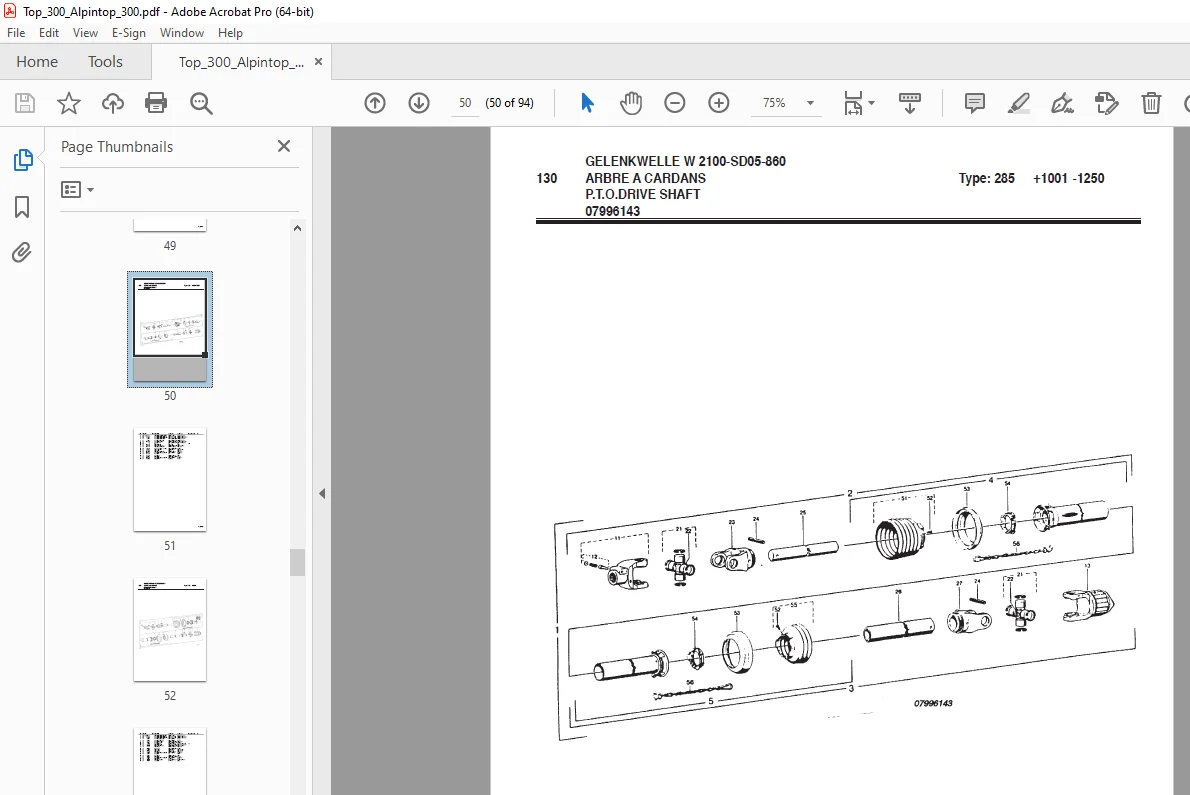
Task: Click the '(50 of 94)' page count
Action: coord(509,102)
